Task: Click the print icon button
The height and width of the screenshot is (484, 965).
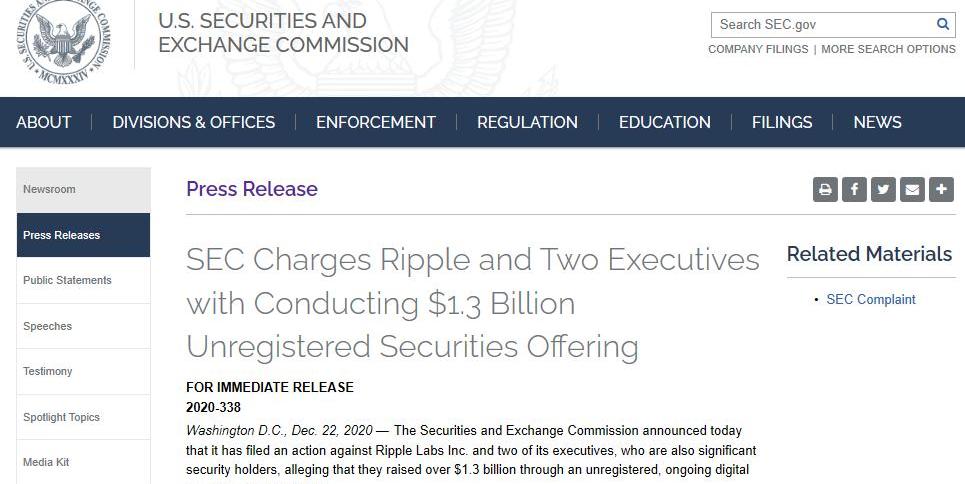Action: point(825,189)
